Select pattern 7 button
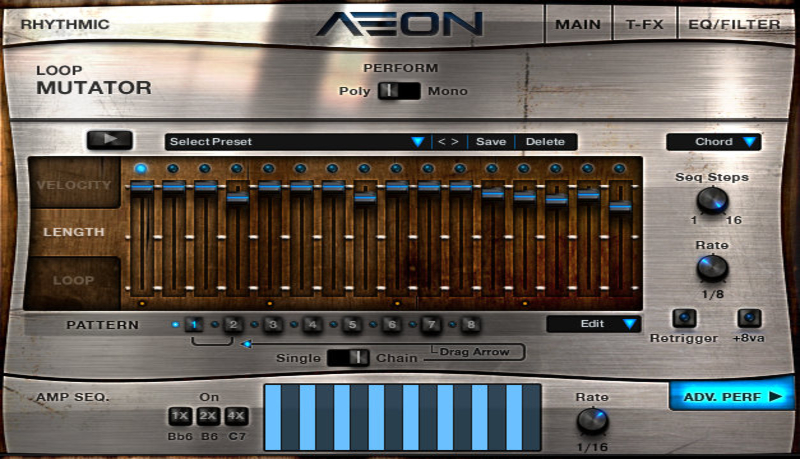The height and width of the screenshot is (459, 800). point(431,324)
